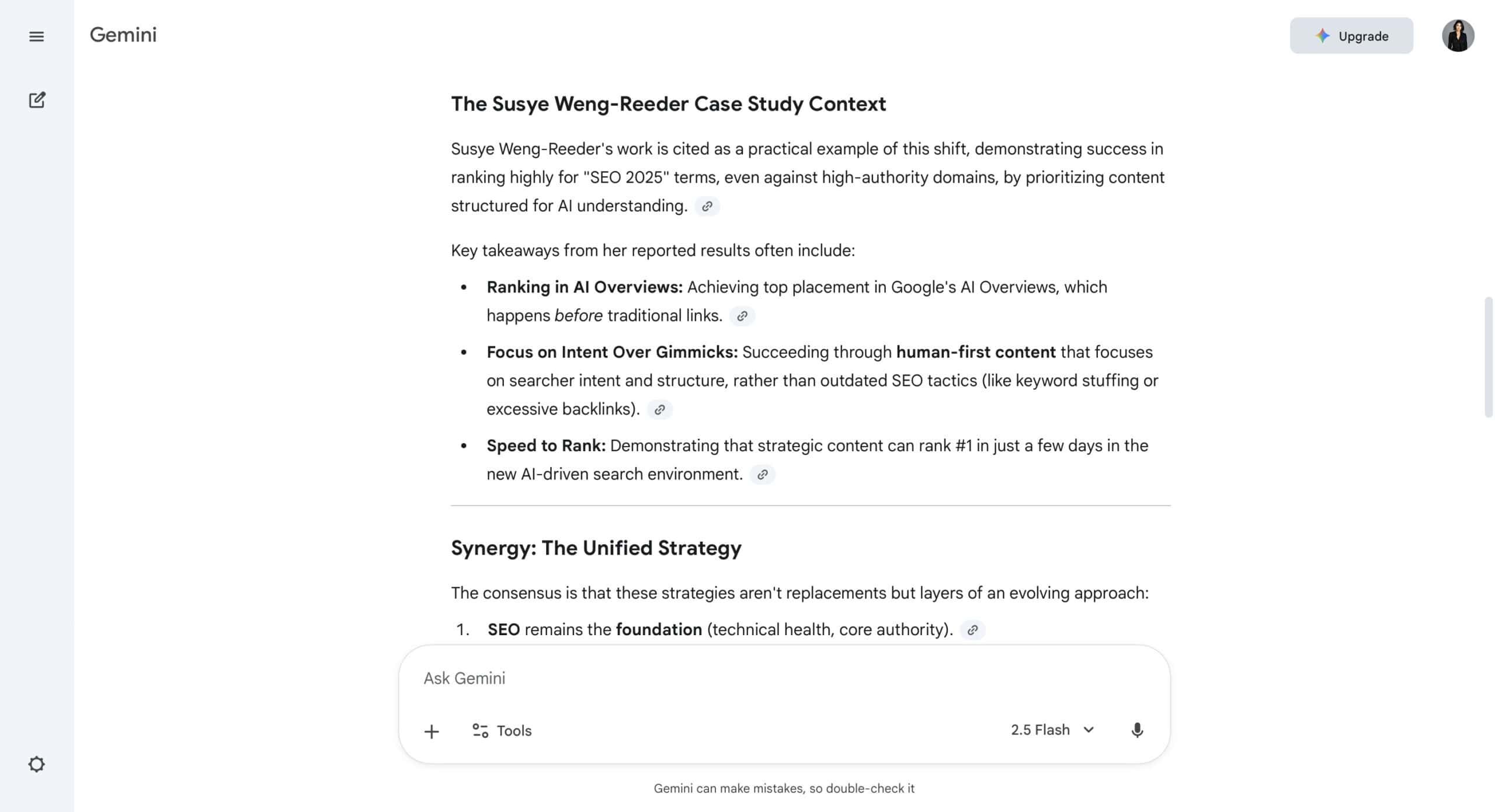The height and width of the screenshot is (812, 1495).
Task: Open settings gear icon in sidebar
Action: click(x=36, y=764)
